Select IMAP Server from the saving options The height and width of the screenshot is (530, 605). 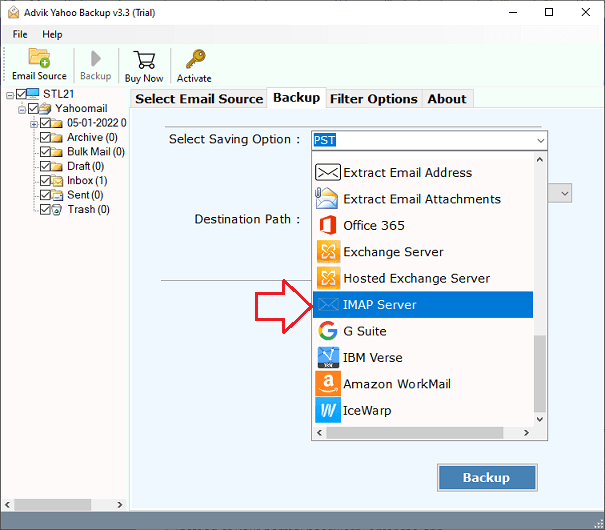pyautogui.click(x=423, y=305)
